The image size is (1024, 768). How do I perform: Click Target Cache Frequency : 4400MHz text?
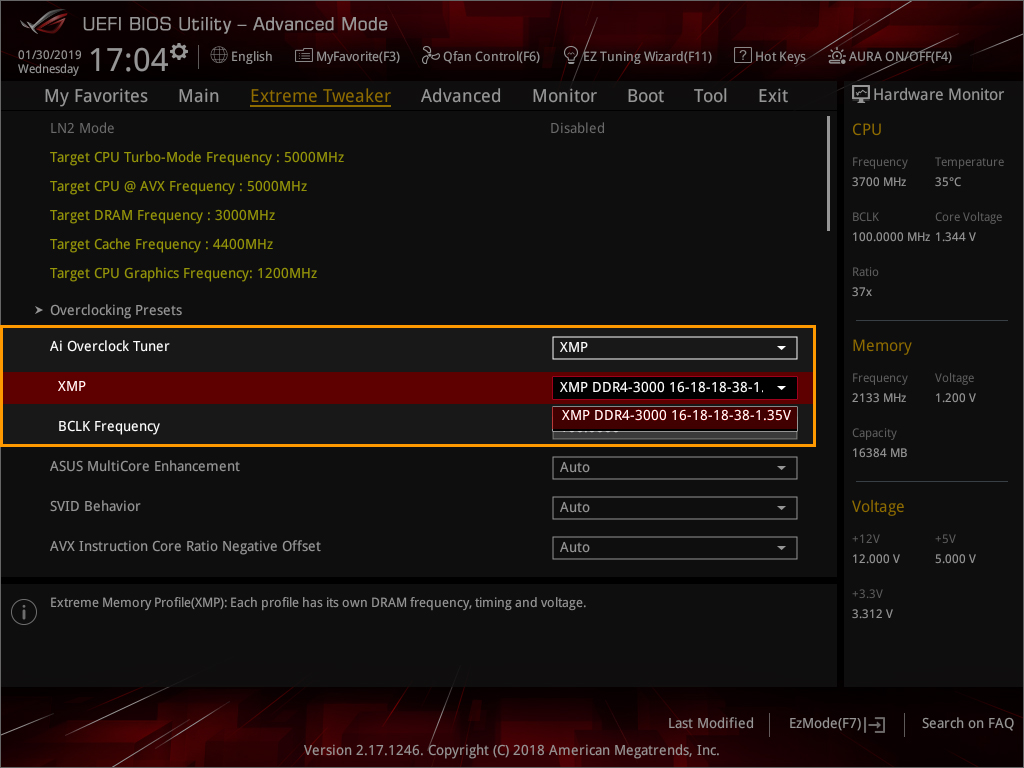(161, 244)
